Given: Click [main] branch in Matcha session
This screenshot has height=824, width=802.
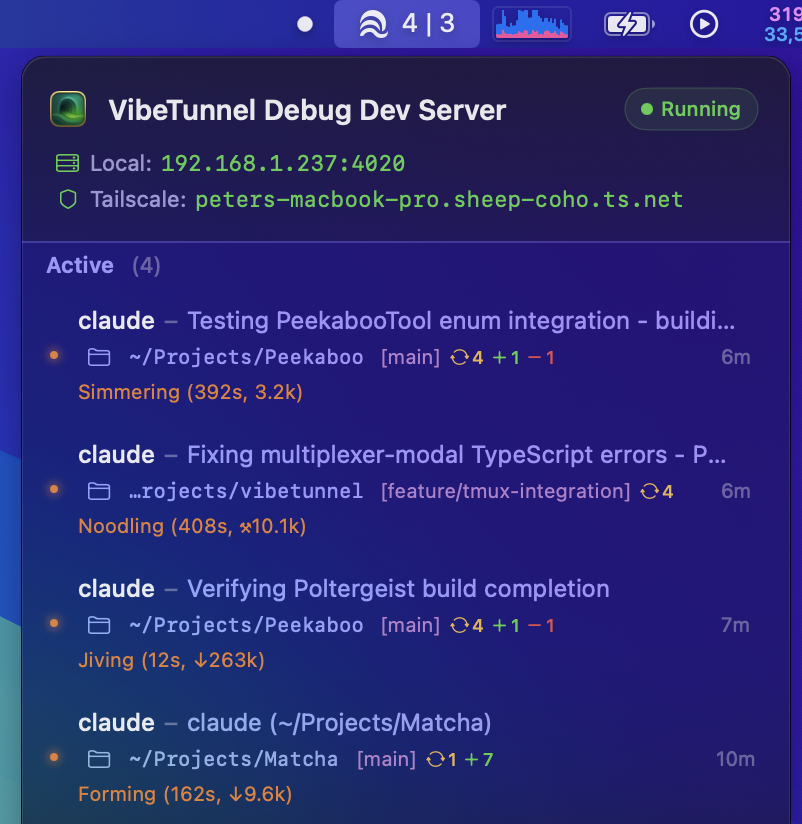Looking at the screenshot, I should (386, 759).
